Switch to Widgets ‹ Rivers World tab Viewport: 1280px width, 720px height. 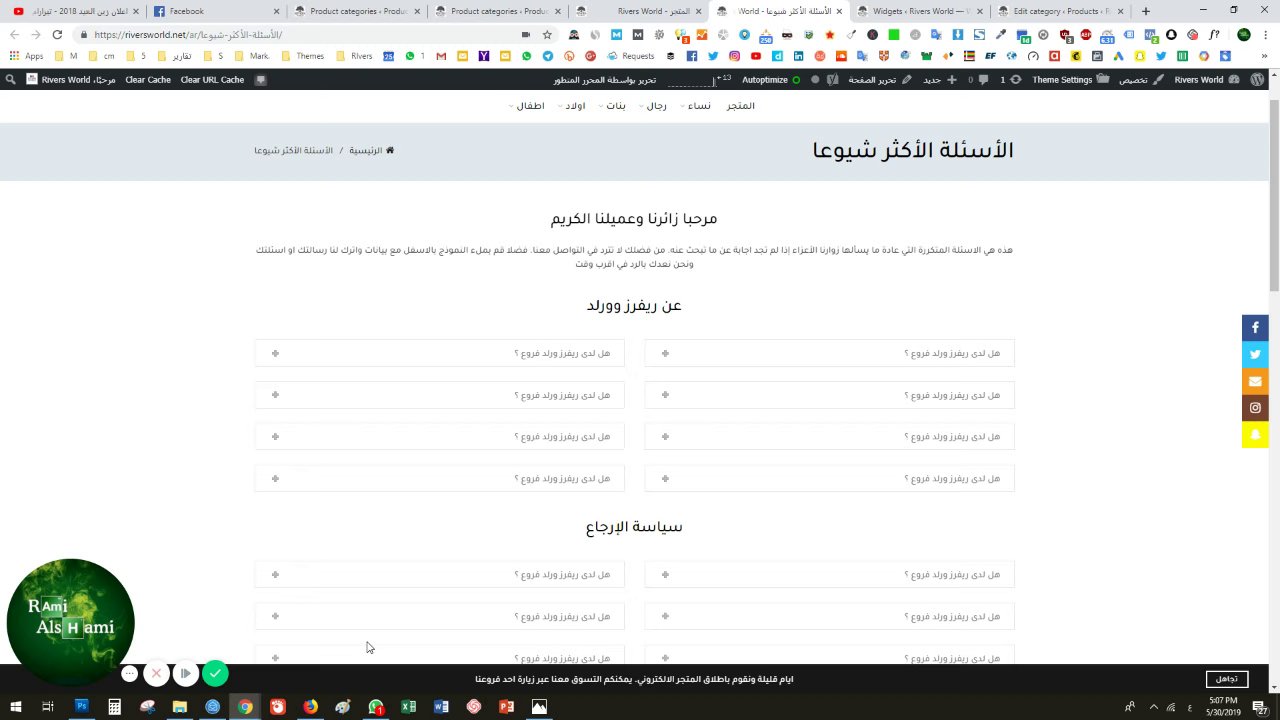[x=920, y=11]
